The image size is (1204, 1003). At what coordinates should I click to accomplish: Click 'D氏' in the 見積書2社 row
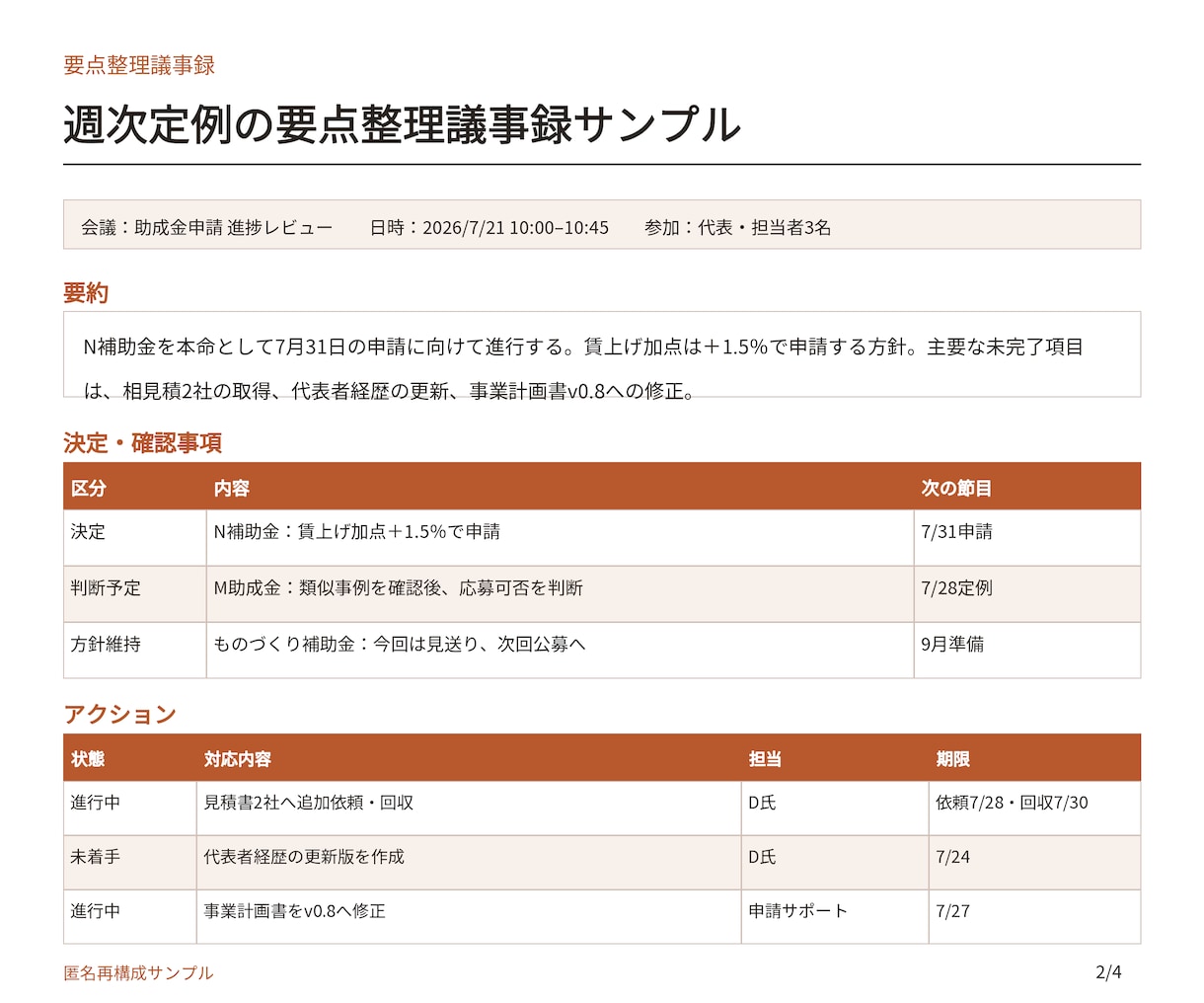pos(762,803)
